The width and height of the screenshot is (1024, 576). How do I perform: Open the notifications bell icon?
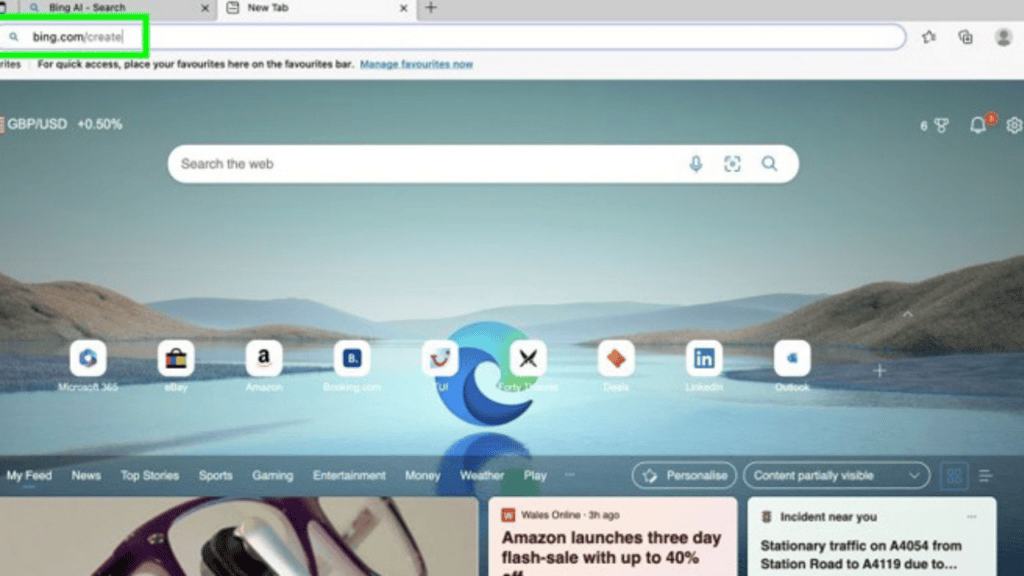[x=978, y=125]
